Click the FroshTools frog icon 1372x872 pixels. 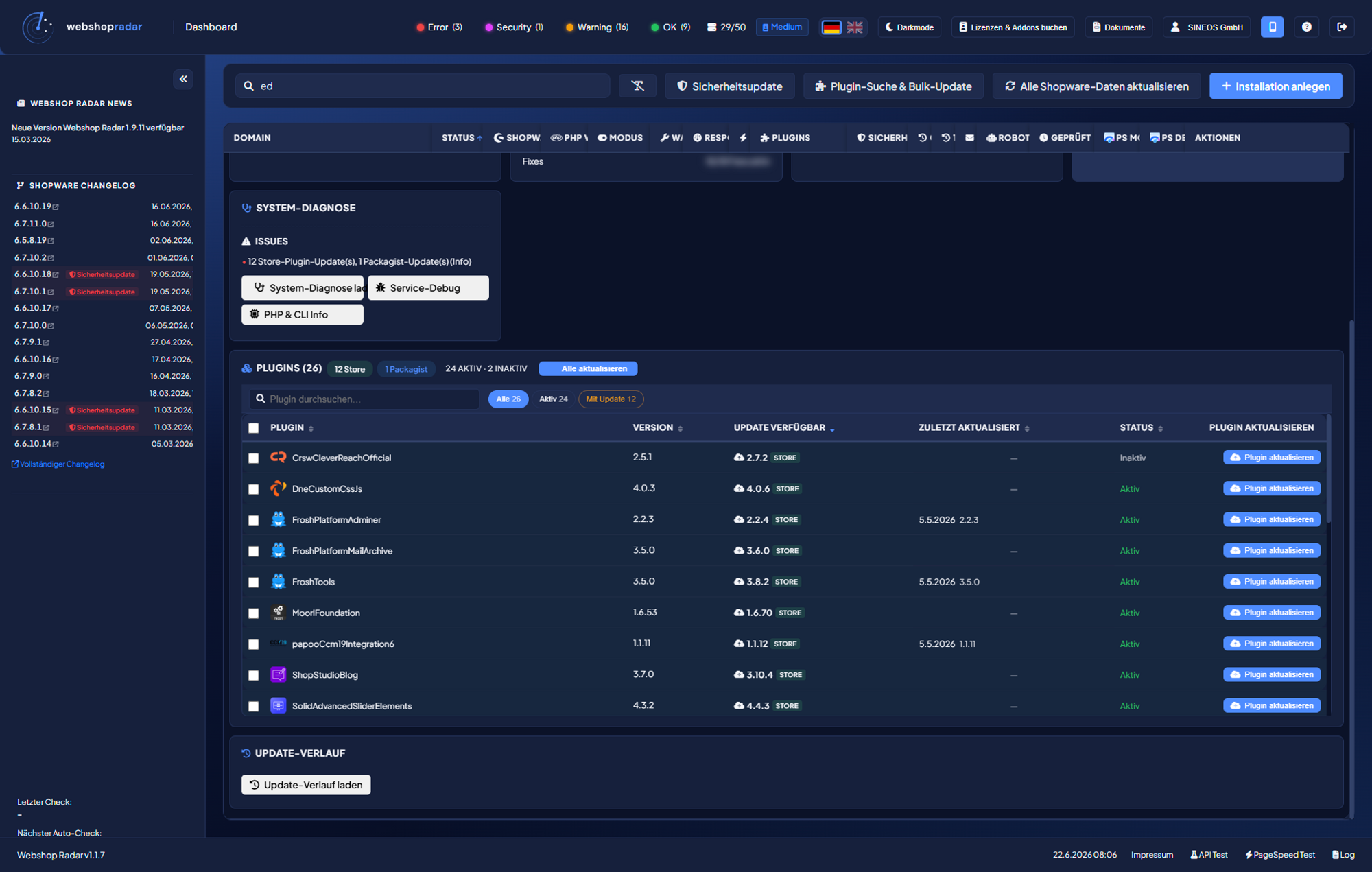[x=278, y=582]
